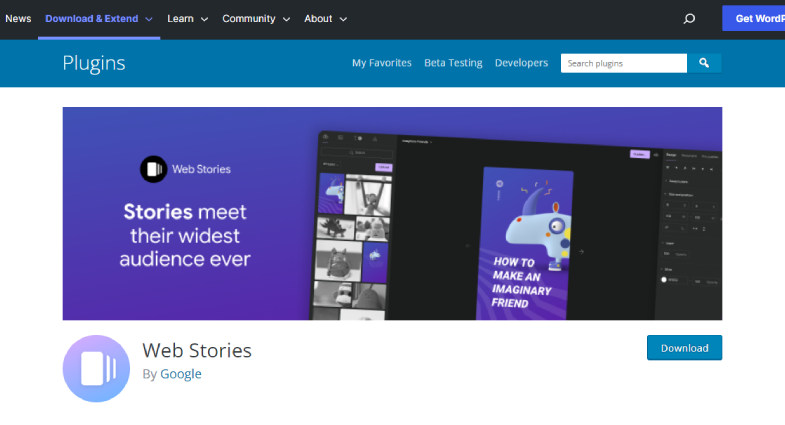
Task: Click the Web Stories plugin icon
Action: pyautogui.click(x=96, y=368)
